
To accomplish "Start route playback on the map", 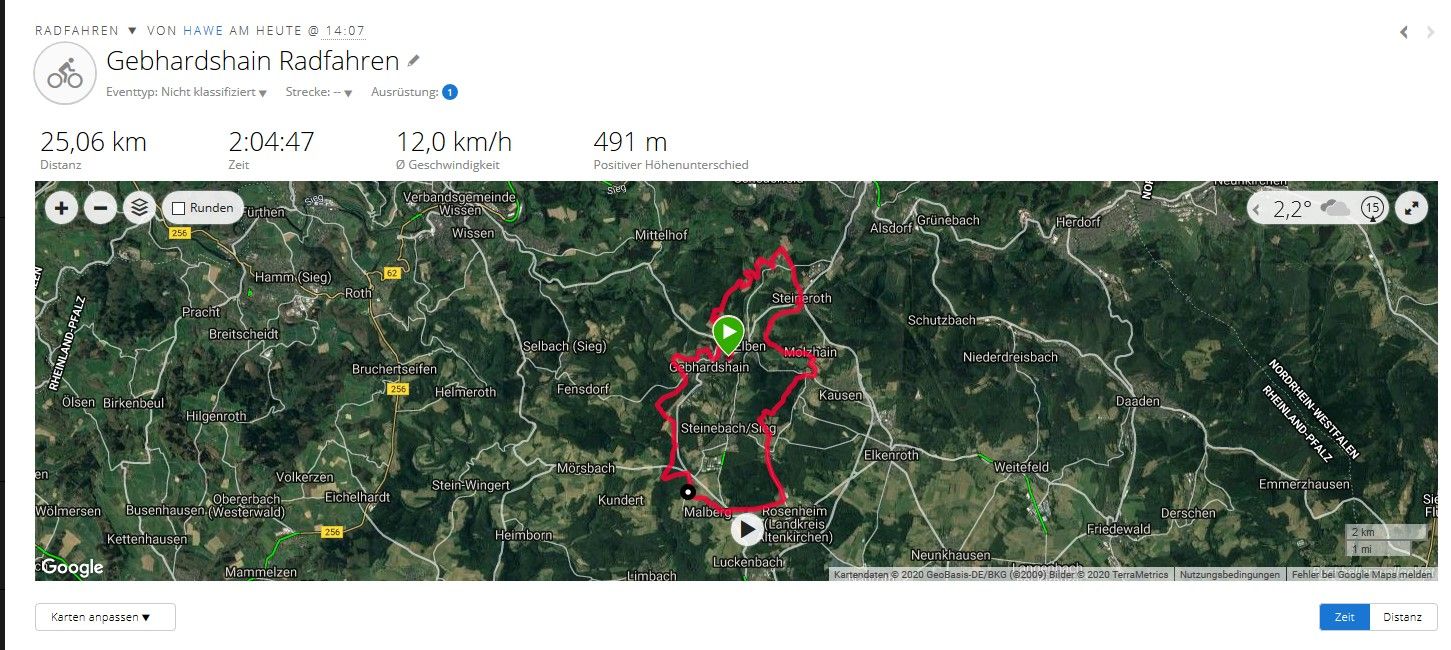I will 747,529.
